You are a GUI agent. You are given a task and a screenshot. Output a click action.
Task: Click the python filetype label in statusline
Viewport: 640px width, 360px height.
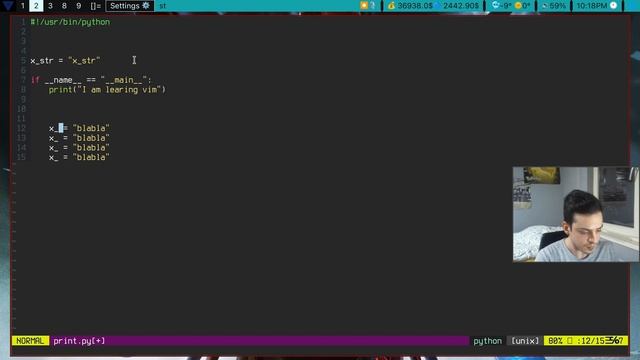[x=487, y=341]
